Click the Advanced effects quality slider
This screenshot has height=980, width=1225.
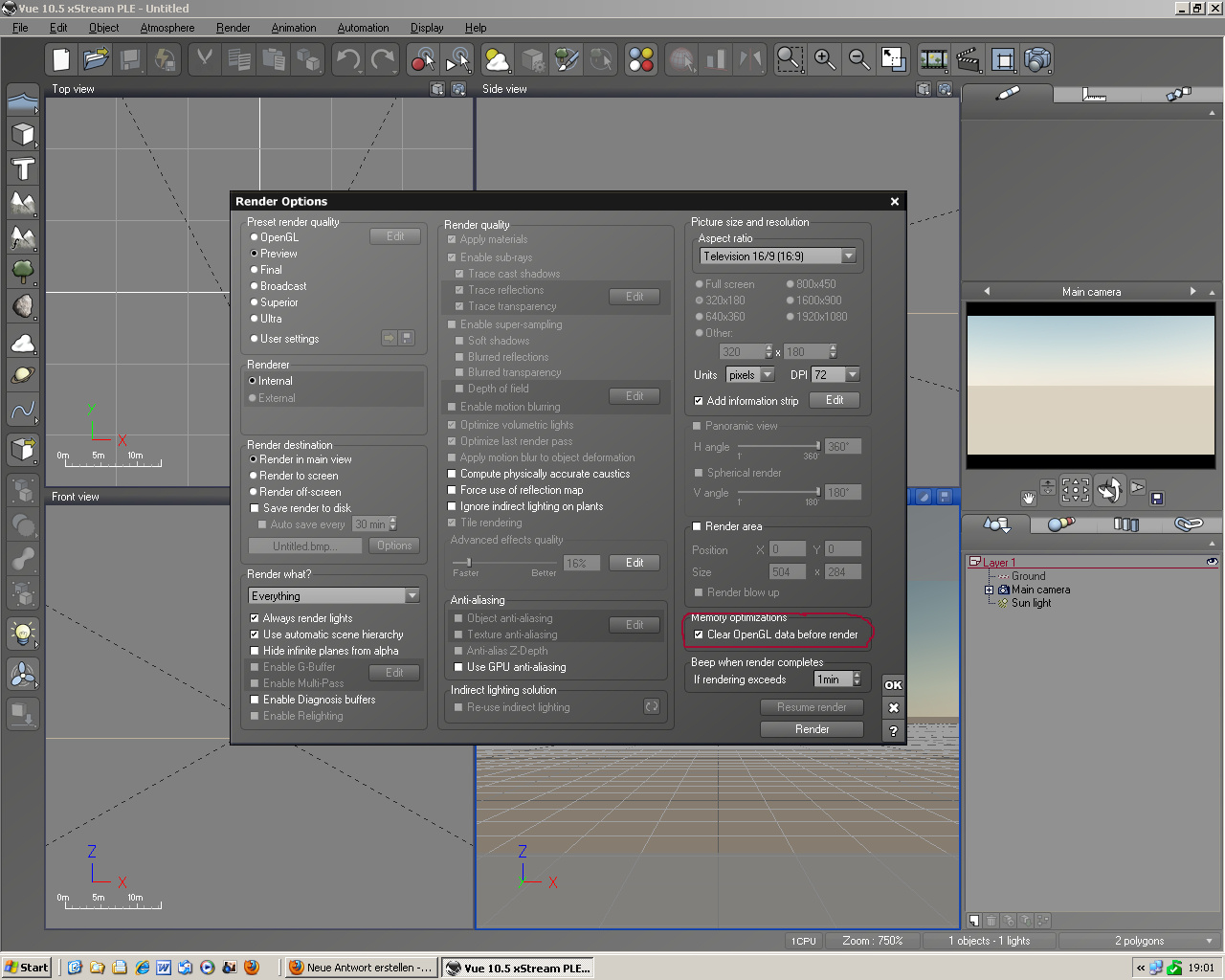coord(467,562)
